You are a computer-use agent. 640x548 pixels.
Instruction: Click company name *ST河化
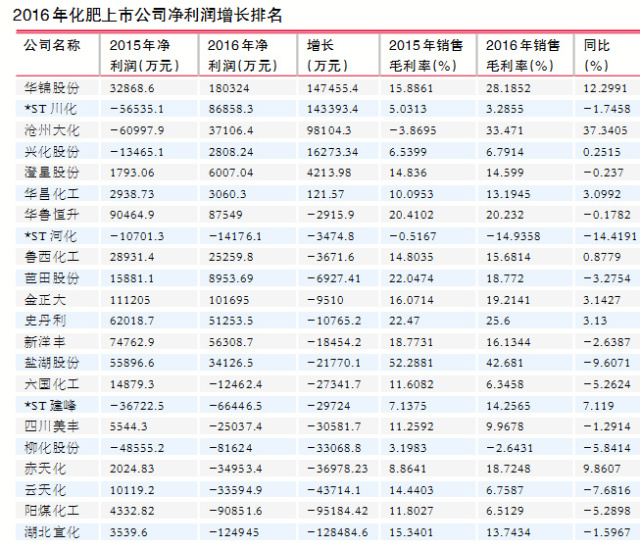click(50, 236)
